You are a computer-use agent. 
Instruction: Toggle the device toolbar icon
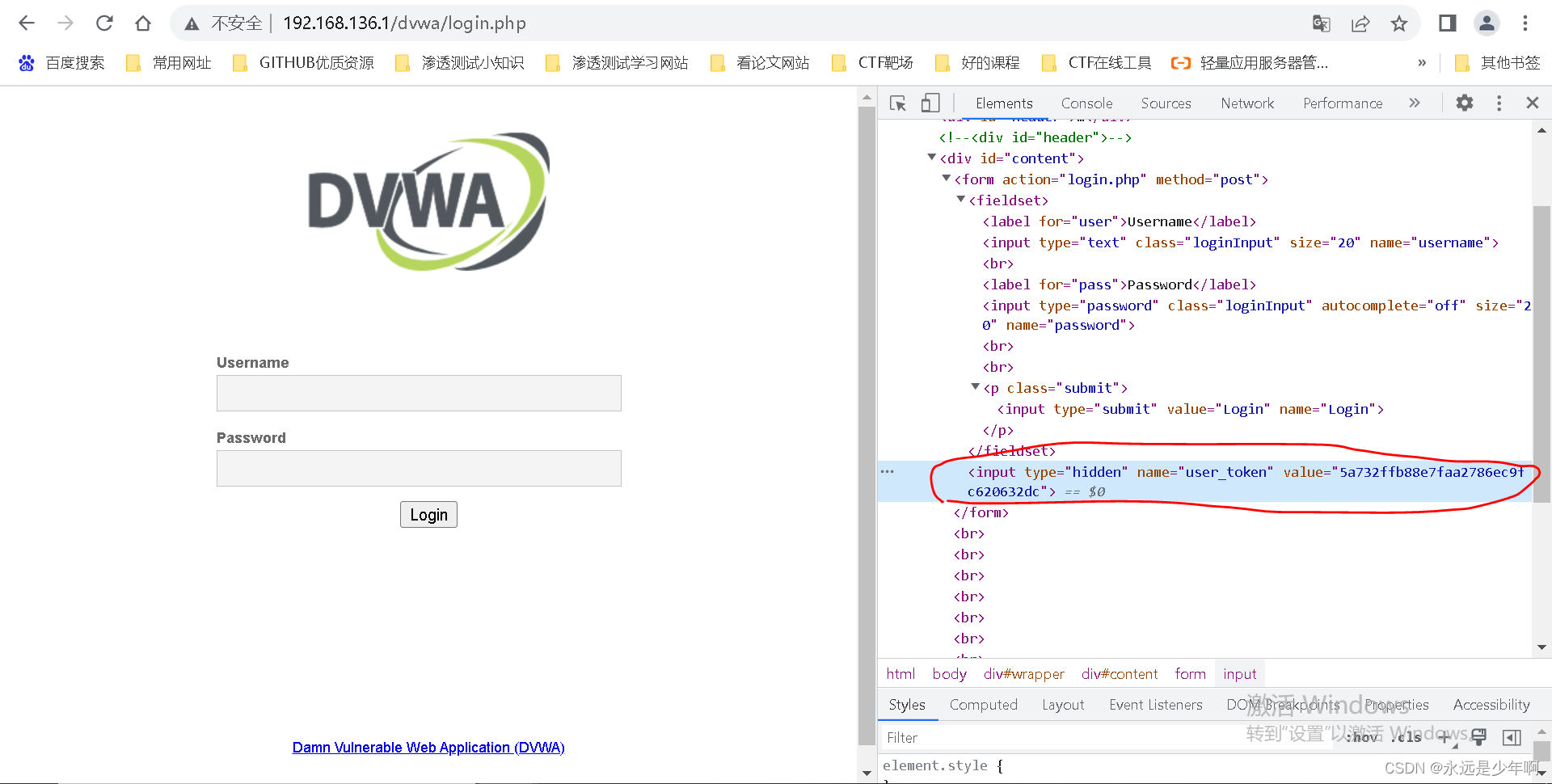[930, 103]
